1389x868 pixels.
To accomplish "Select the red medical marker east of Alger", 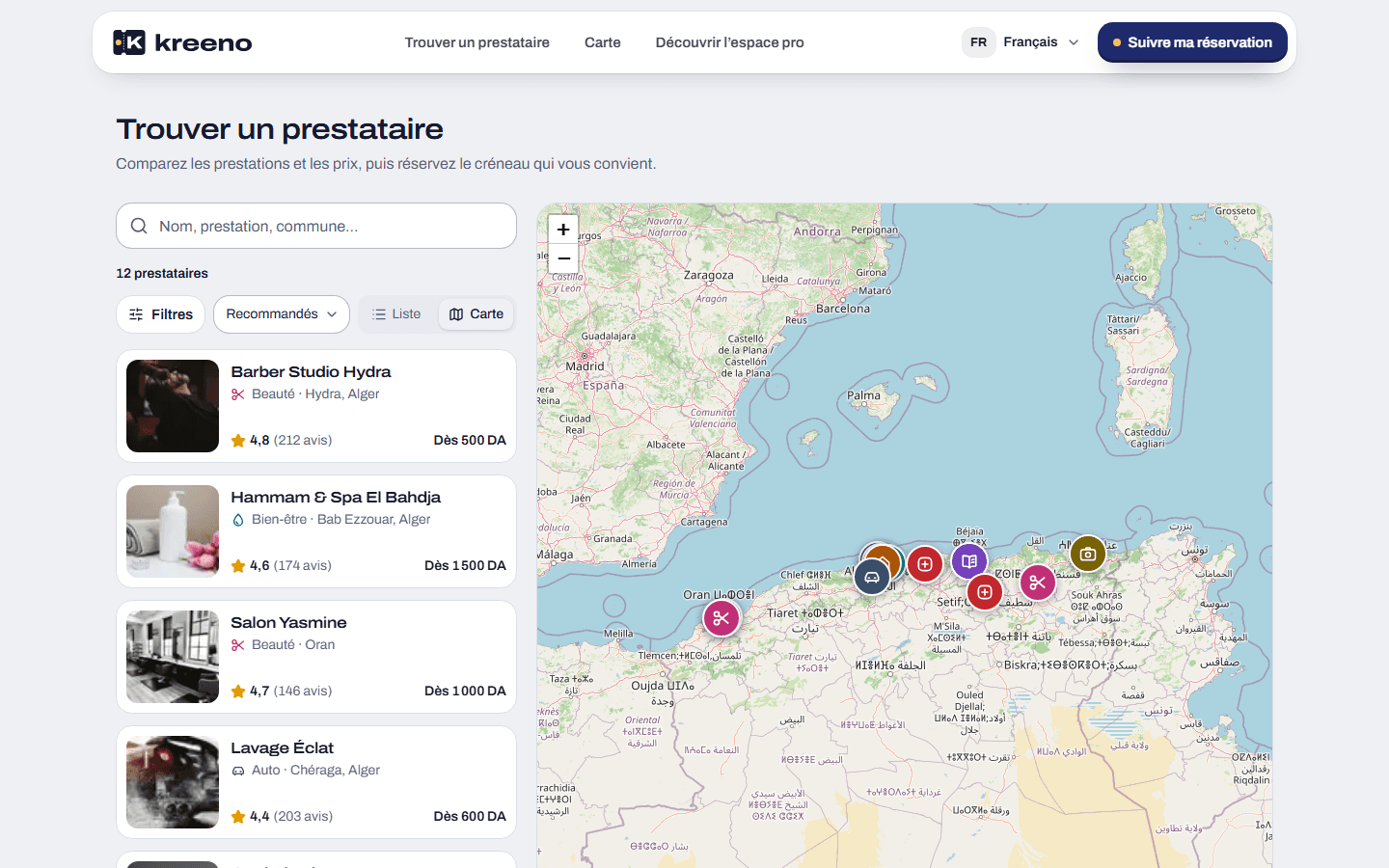I will (925, 564).
